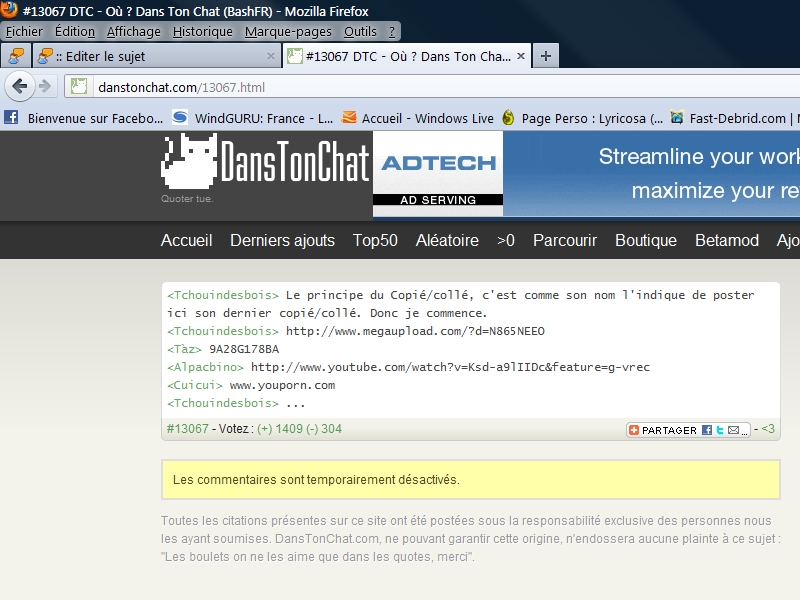Switch to the 'Editer le sujet' tab
Image resolution: width=800 pixels, height=600 pixels.
(156, 56)
